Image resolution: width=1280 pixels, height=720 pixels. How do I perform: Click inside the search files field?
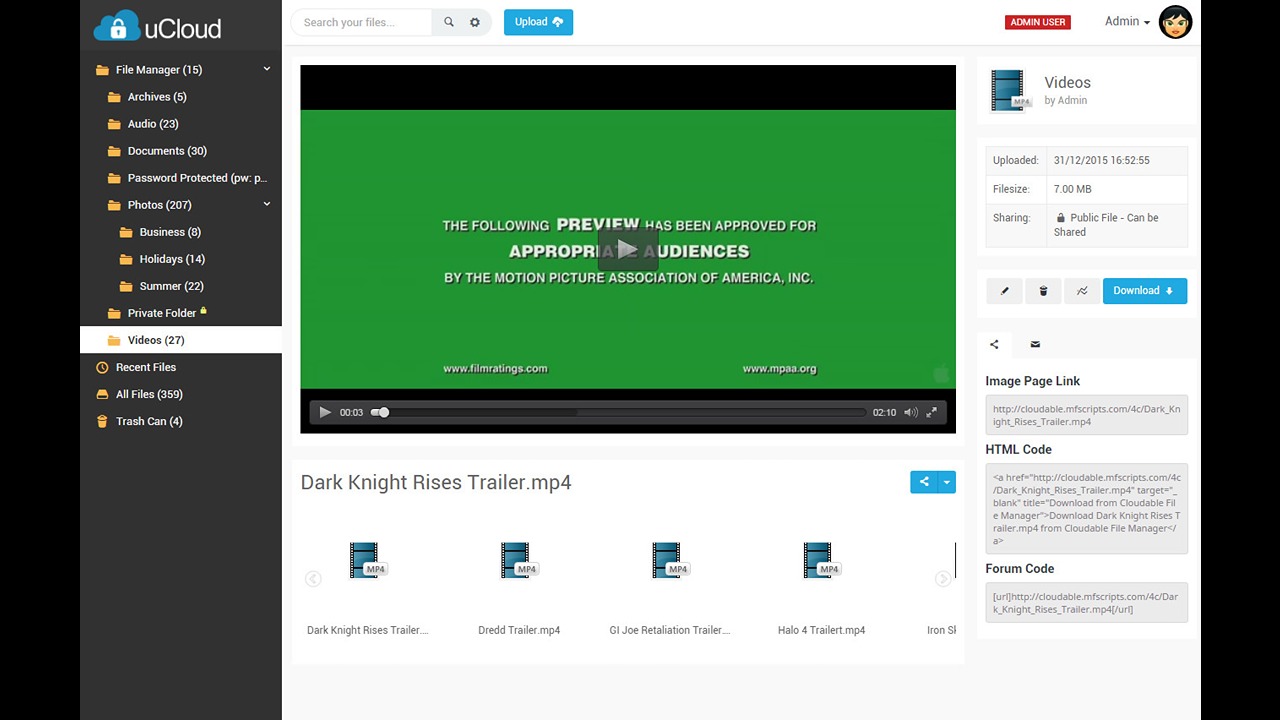pos(362,22)
